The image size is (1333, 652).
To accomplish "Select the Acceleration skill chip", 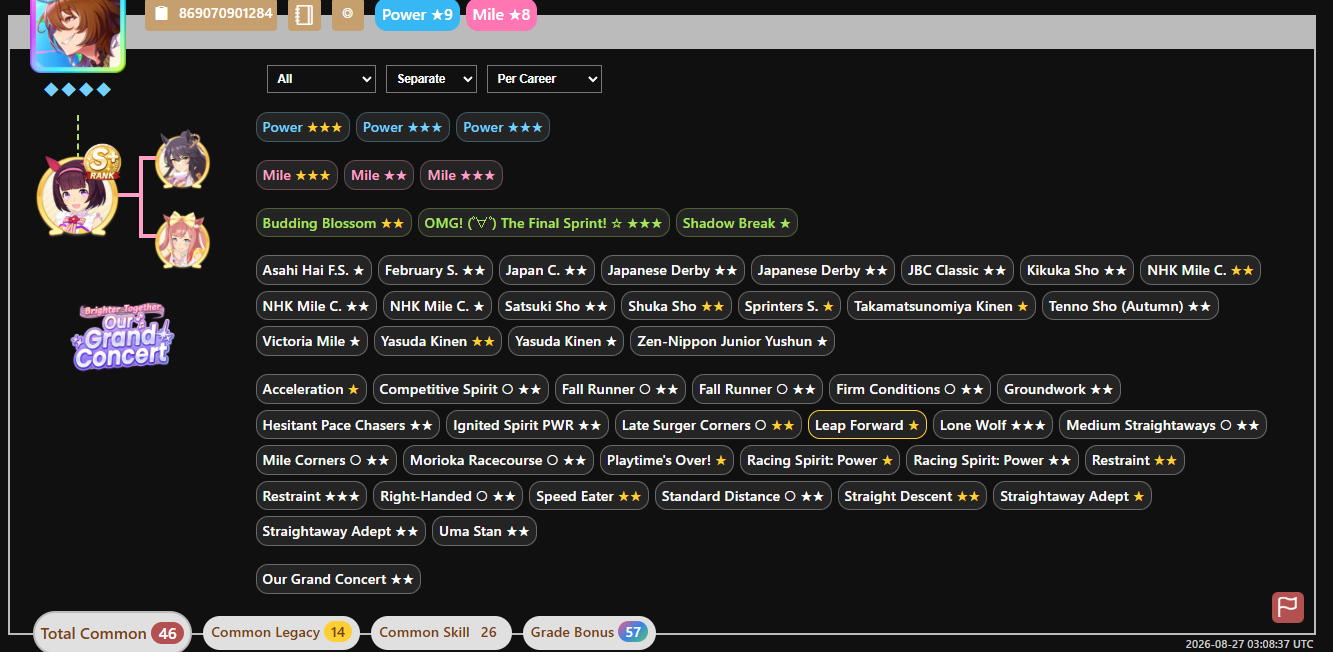I will pos(311,389).
